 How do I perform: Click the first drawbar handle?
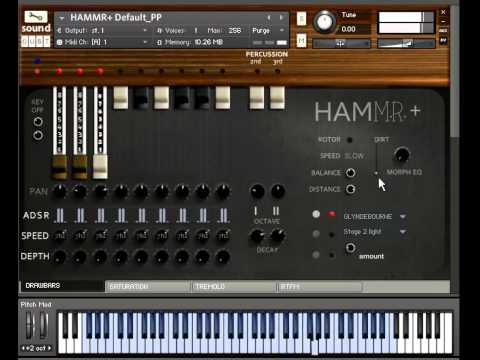pyautogui.click(x=59, y=166)
